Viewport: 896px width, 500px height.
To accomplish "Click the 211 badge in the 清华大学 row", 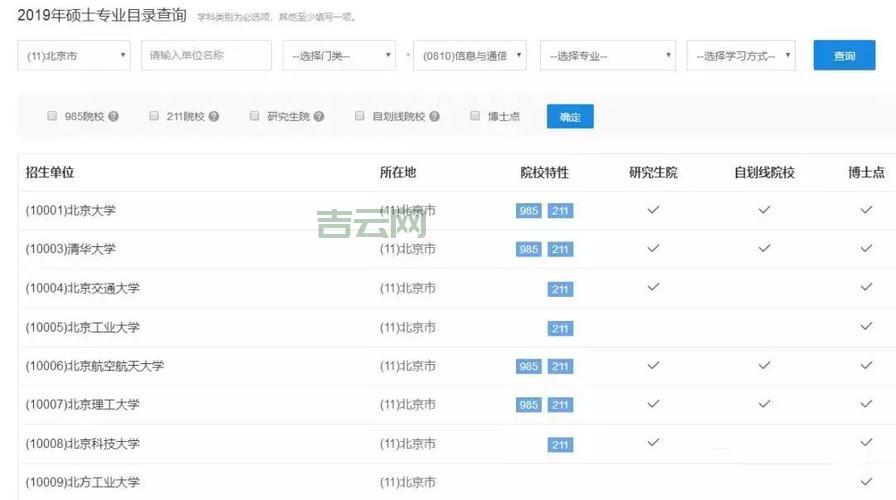I will pos(560,249).
